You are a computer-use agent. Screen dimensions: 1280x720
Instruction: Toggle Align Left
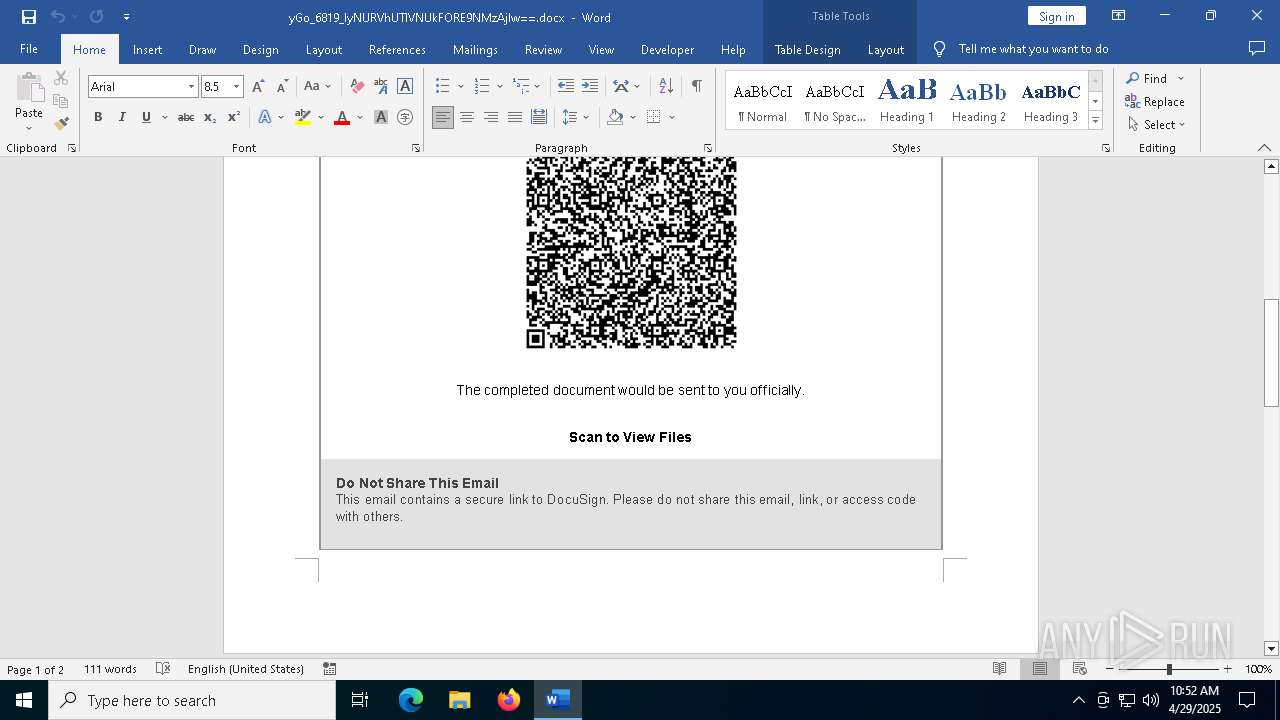443,118
